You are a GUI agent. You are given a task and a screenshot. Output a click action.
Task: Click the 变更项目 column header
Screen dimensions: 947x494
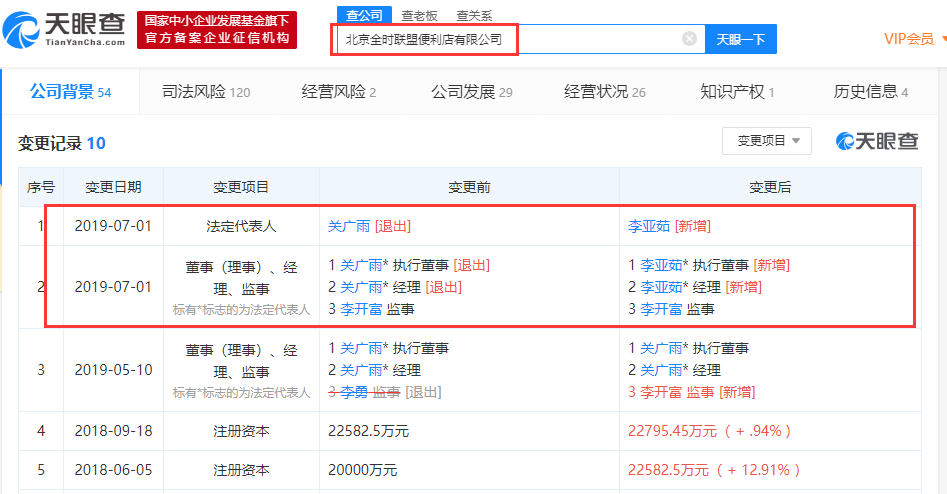(x=241, y=187)
